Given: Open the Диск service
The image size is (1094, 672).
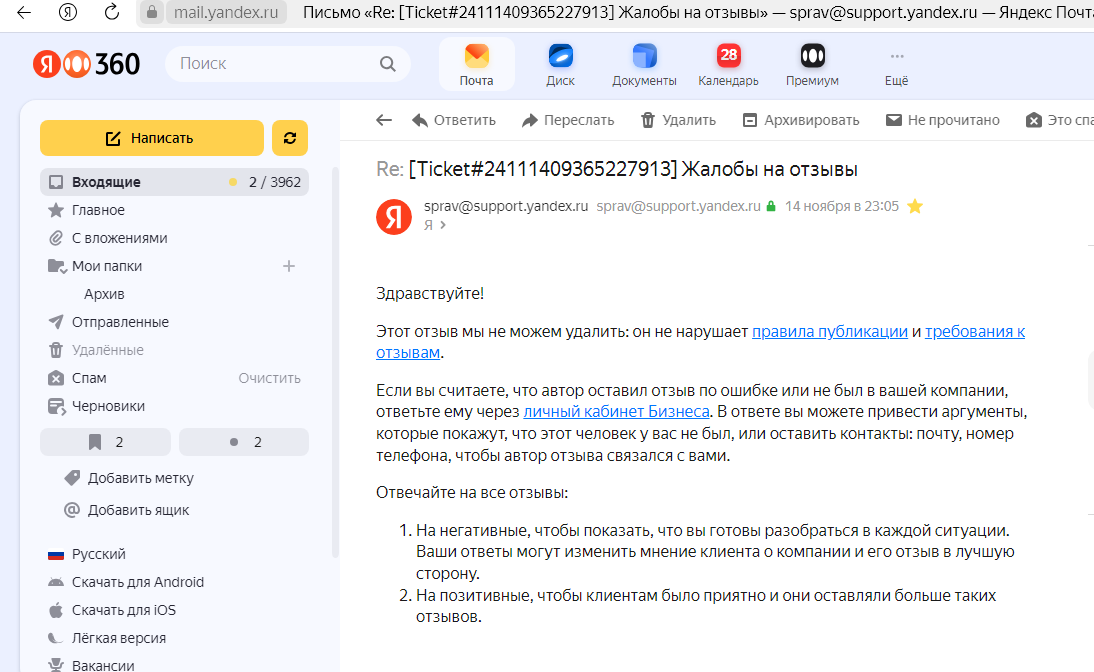Looking at the screenshot, I should (560, 64).
